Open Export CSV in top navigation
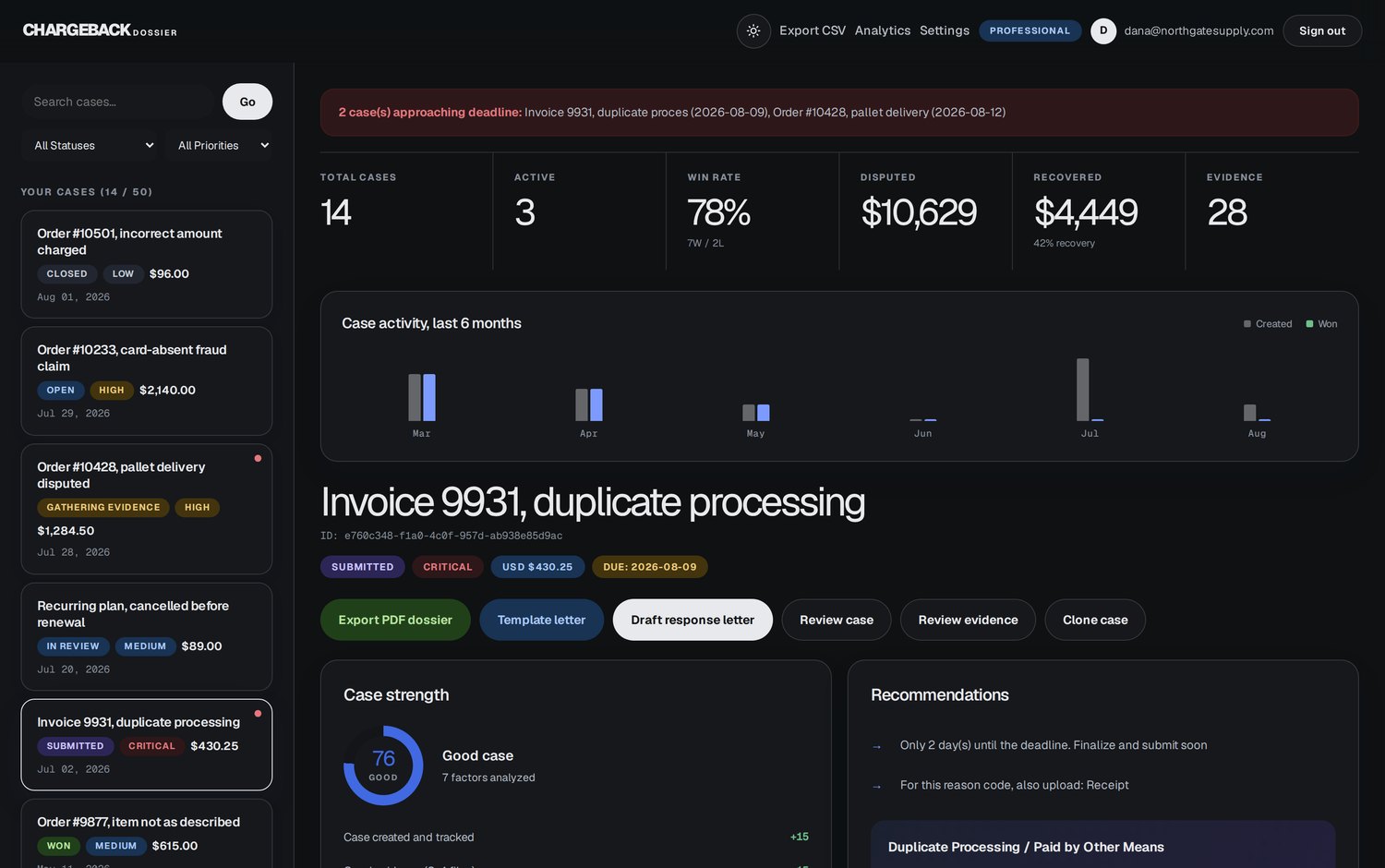Viewport: 1385px width, 868px height. pyautogui.click(x=813, y=30)
